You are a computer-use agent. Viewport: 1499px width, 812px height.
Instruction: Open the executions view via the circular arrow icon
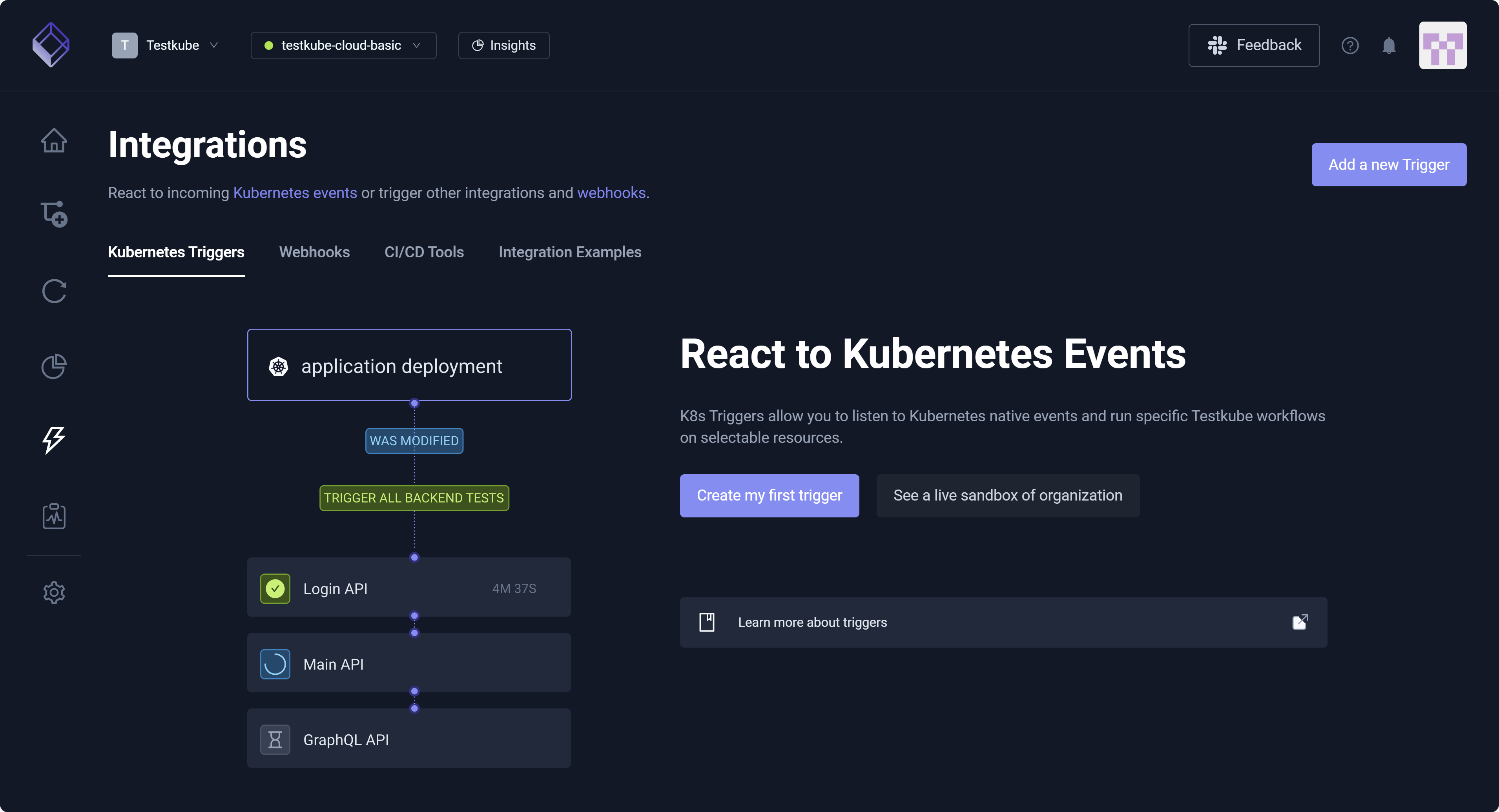pos(53,291)
